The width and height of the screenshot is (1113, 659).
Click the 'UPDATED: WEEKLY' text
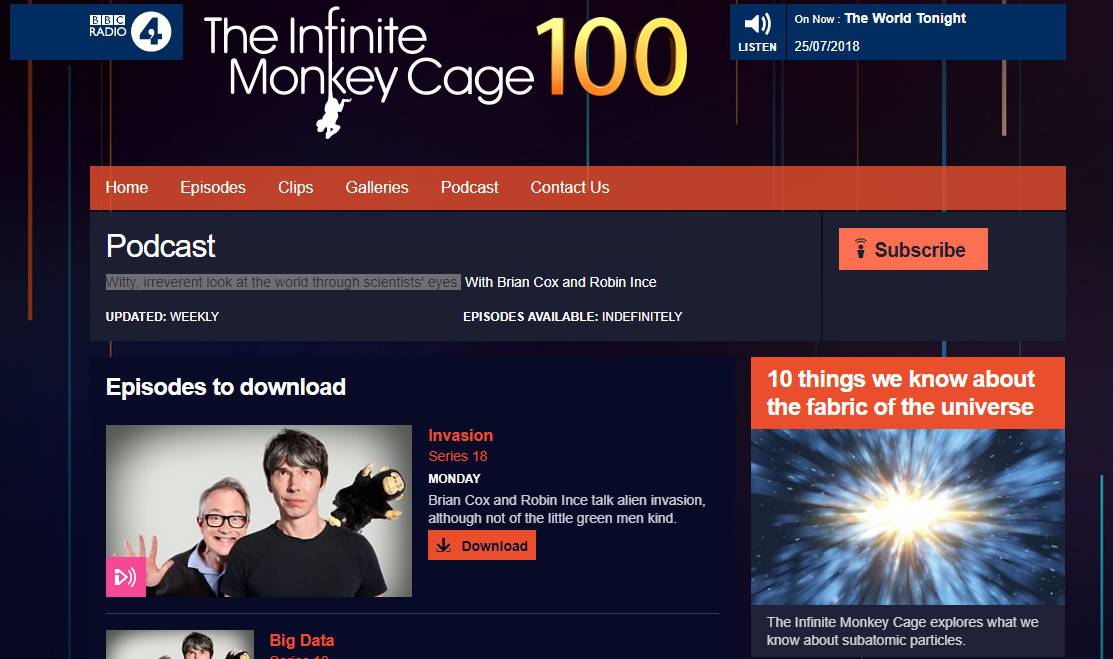tap(163, 317)
